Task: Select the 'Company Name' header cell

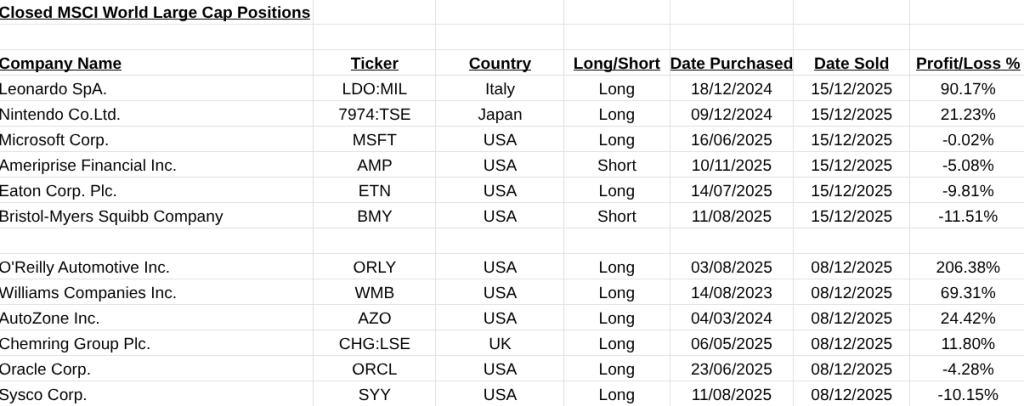Action: [x=60, y=64]
